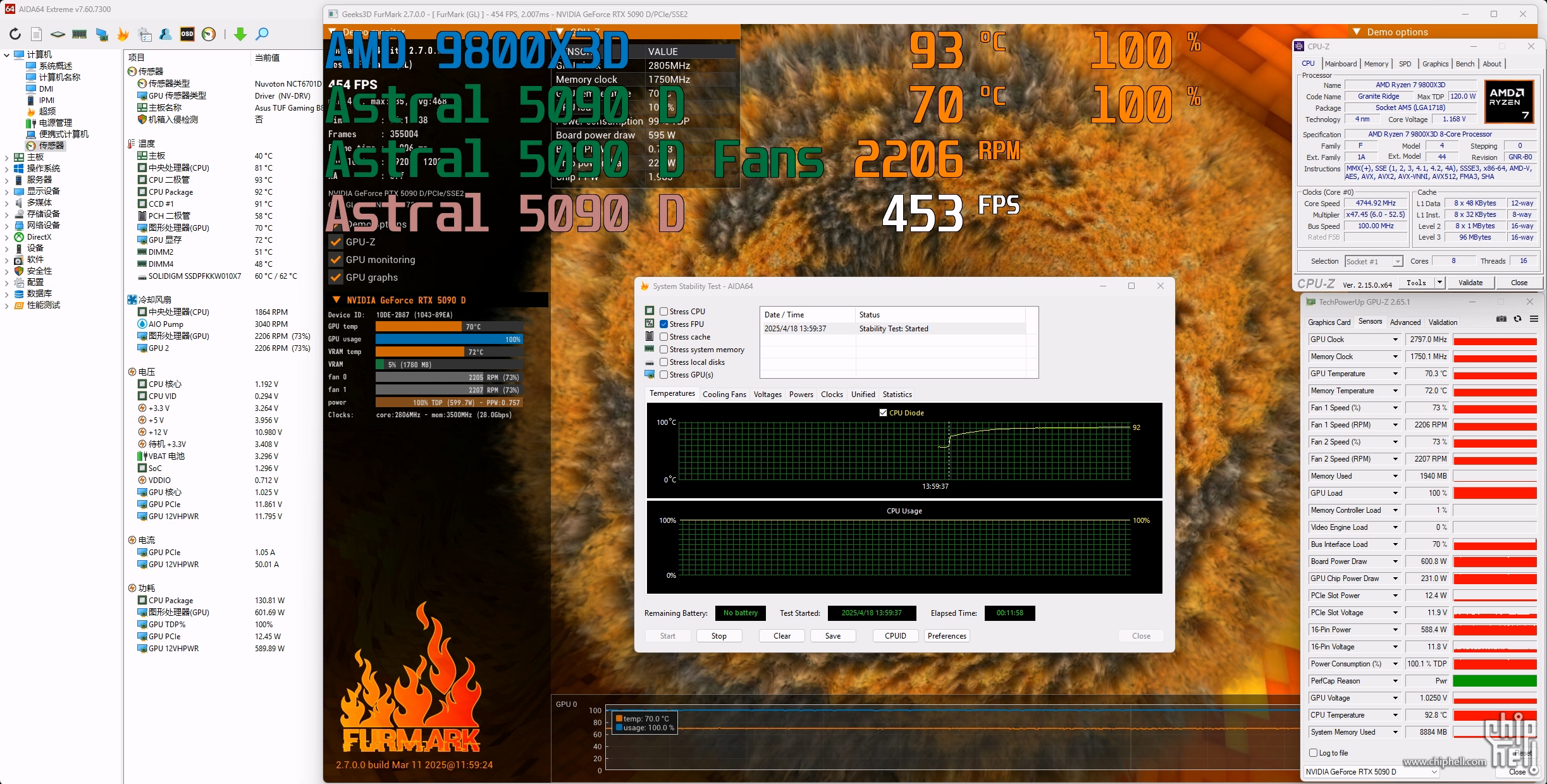Open the Advanced tab in GPU-Z
Viewport: 1547px width, 784px height.
click(1405, 322)
